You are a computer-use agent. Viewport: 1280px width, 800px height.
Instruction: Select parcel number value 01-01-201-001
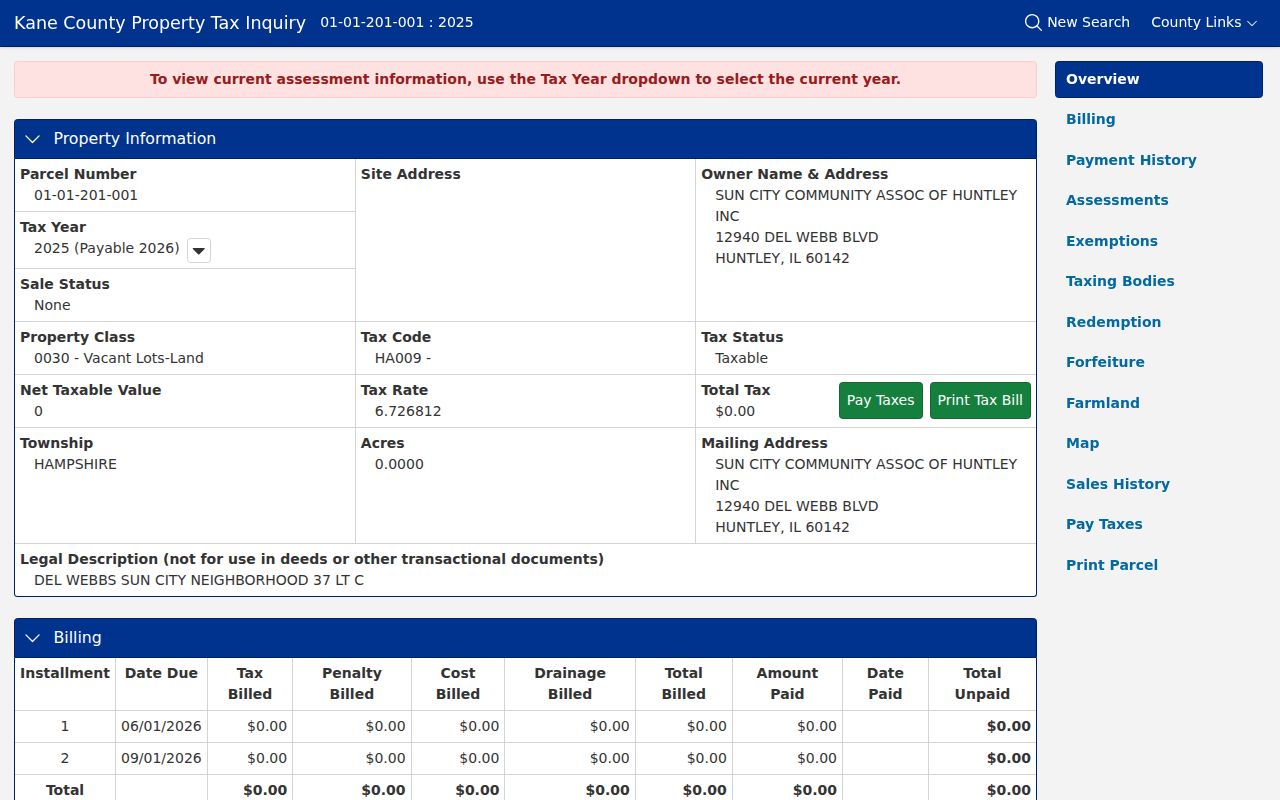(86, 195)
